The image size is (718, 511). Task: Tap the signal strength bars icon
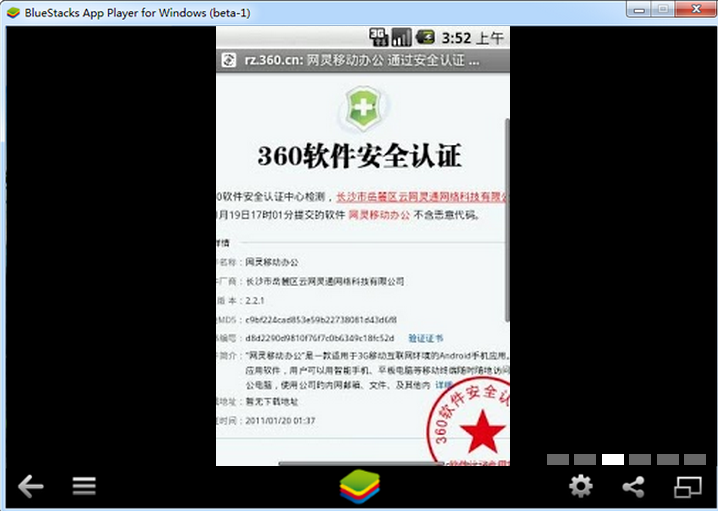[402, 37]
